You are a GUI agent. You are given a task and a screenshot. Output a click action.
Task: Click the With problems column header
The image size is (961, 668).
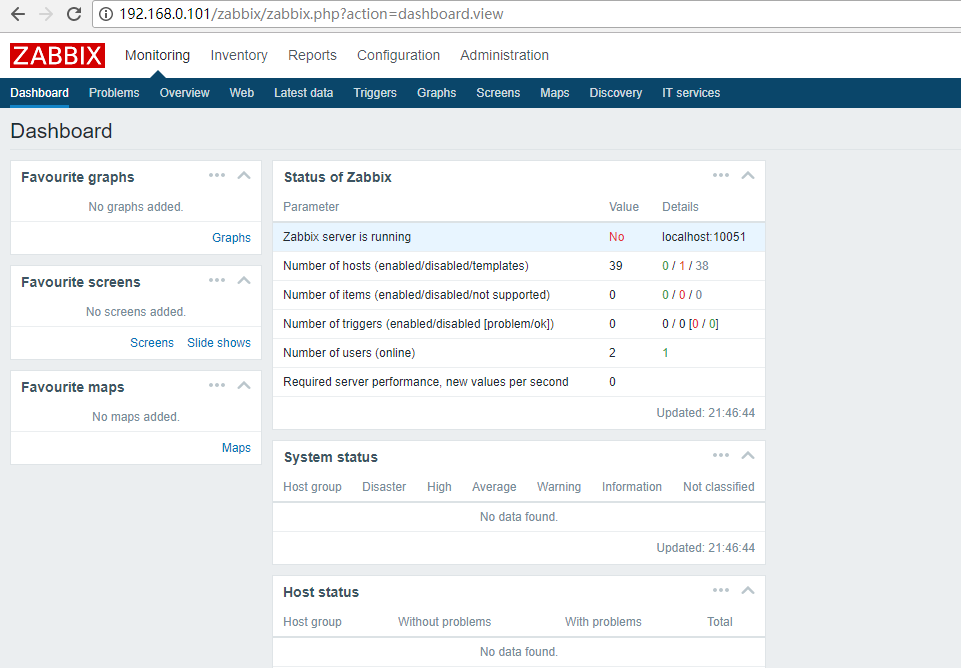pos(603,621)
